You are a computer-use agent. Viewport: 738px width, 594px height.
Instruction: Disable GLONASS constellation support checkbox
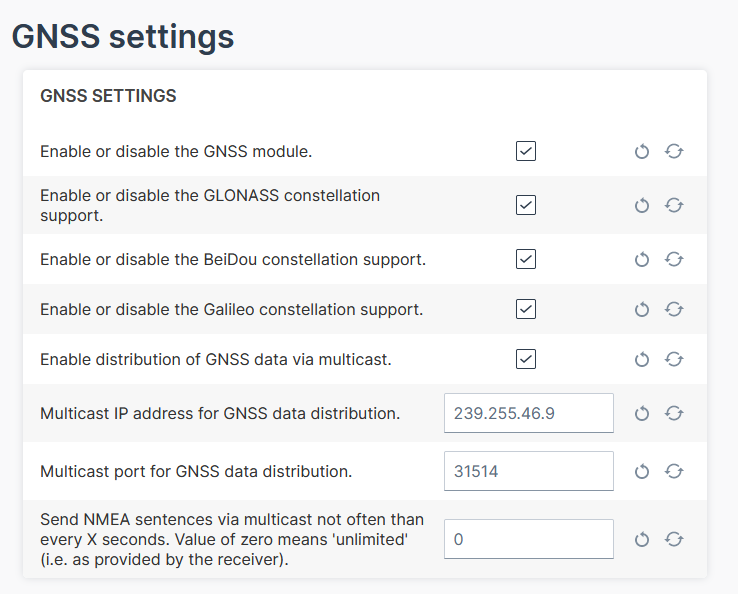tap(526, 205)
